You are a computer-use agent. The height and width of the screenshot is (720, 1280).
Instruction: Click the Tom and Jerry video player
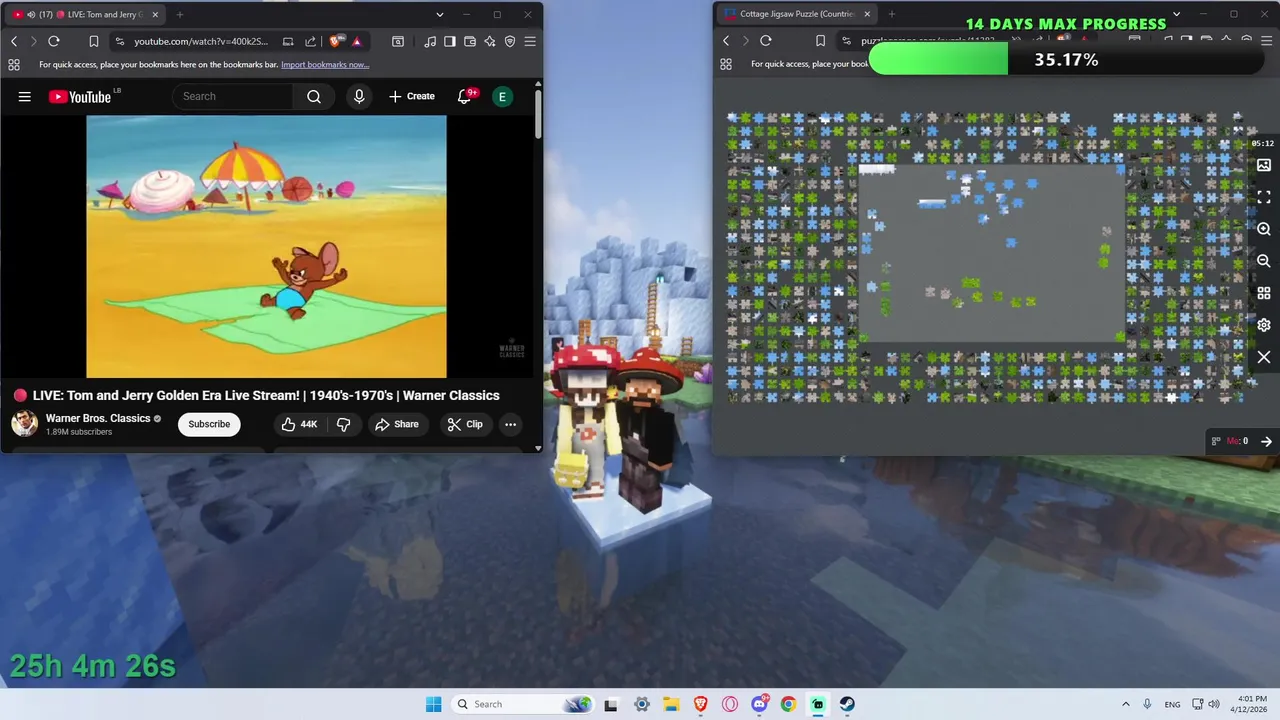(266, 246)
